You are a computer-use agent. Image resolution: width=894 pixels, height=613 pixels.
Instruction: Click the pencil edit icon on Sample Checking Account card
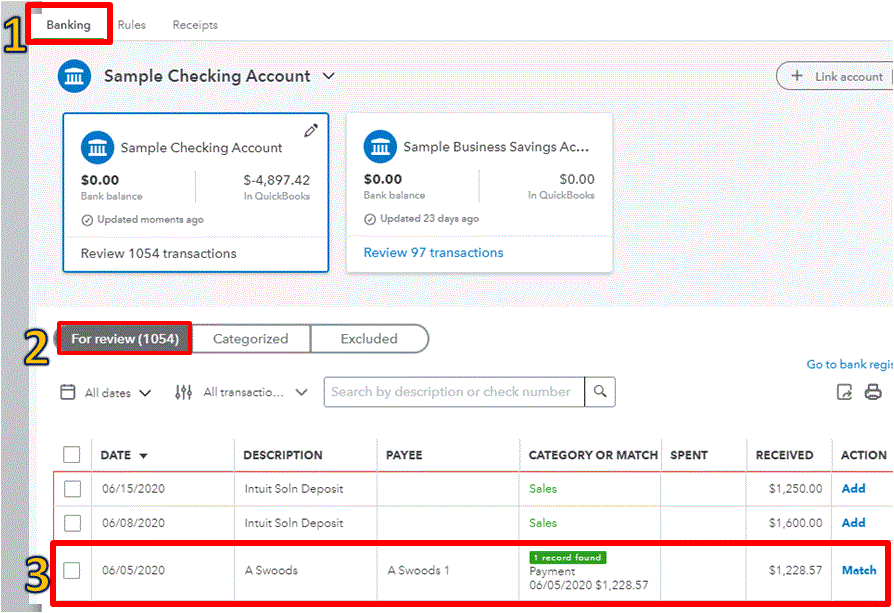(x=311, y=131)
